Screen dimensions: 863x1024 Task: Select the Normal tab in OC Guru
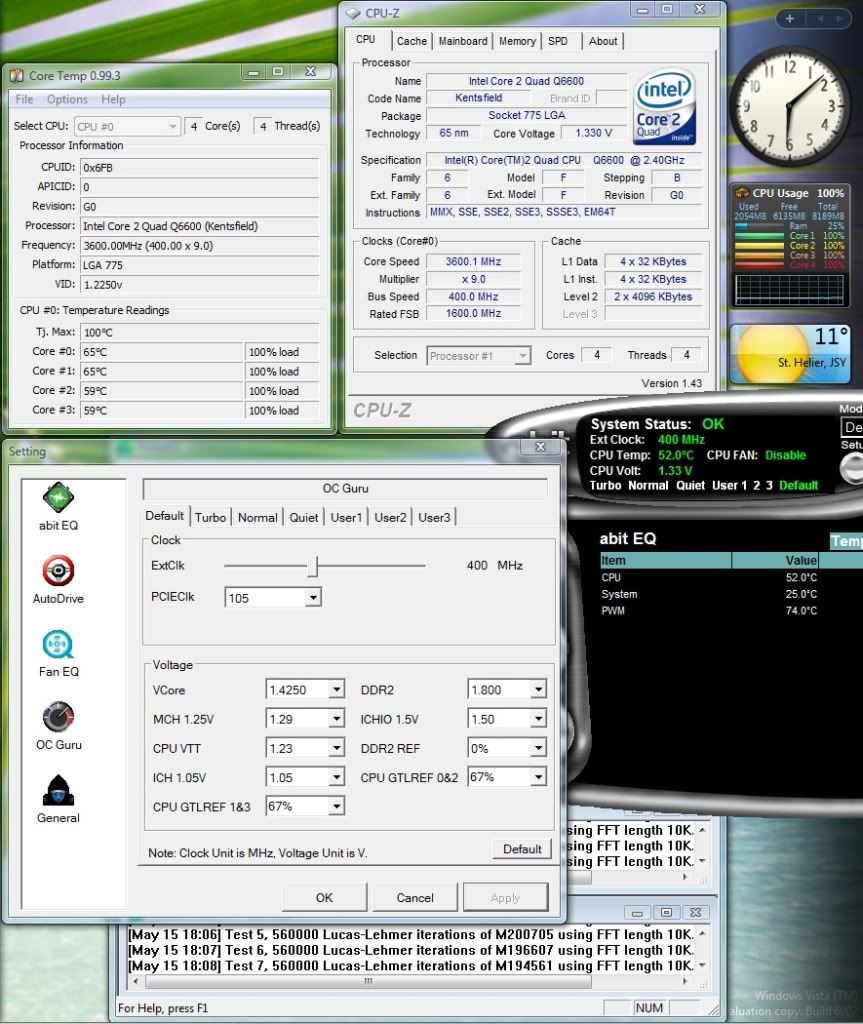click(x=257, y=518)
